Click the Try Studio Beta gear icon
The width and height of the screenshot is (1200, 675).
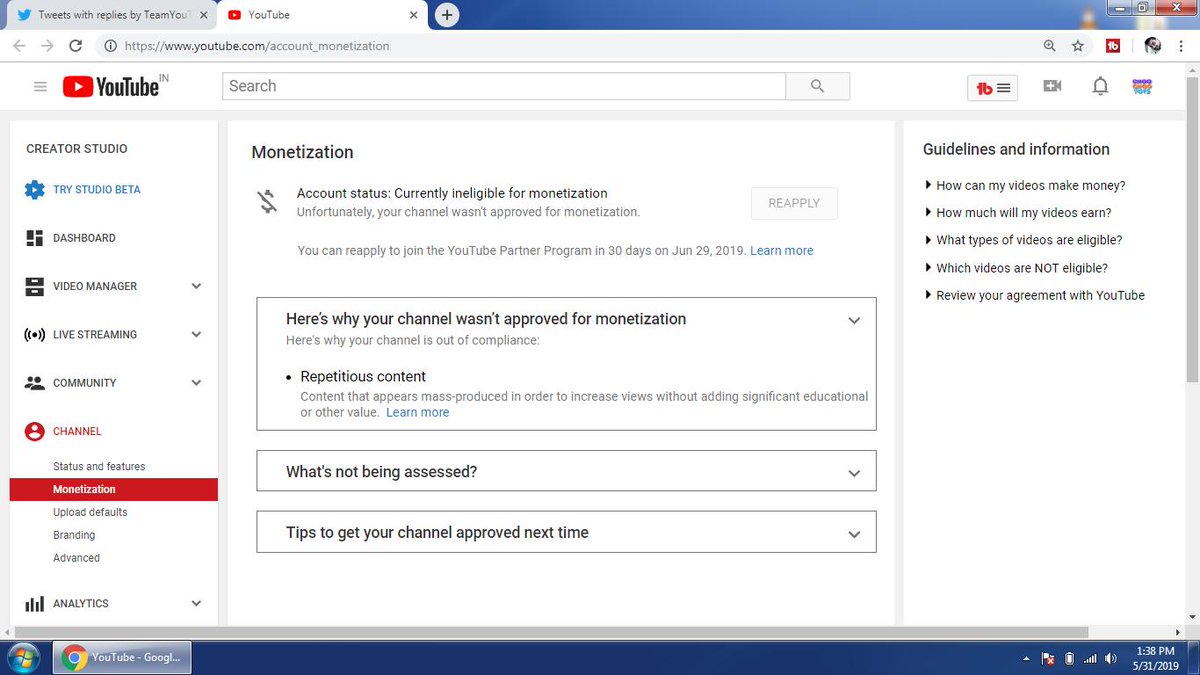[x=34, y=189]
